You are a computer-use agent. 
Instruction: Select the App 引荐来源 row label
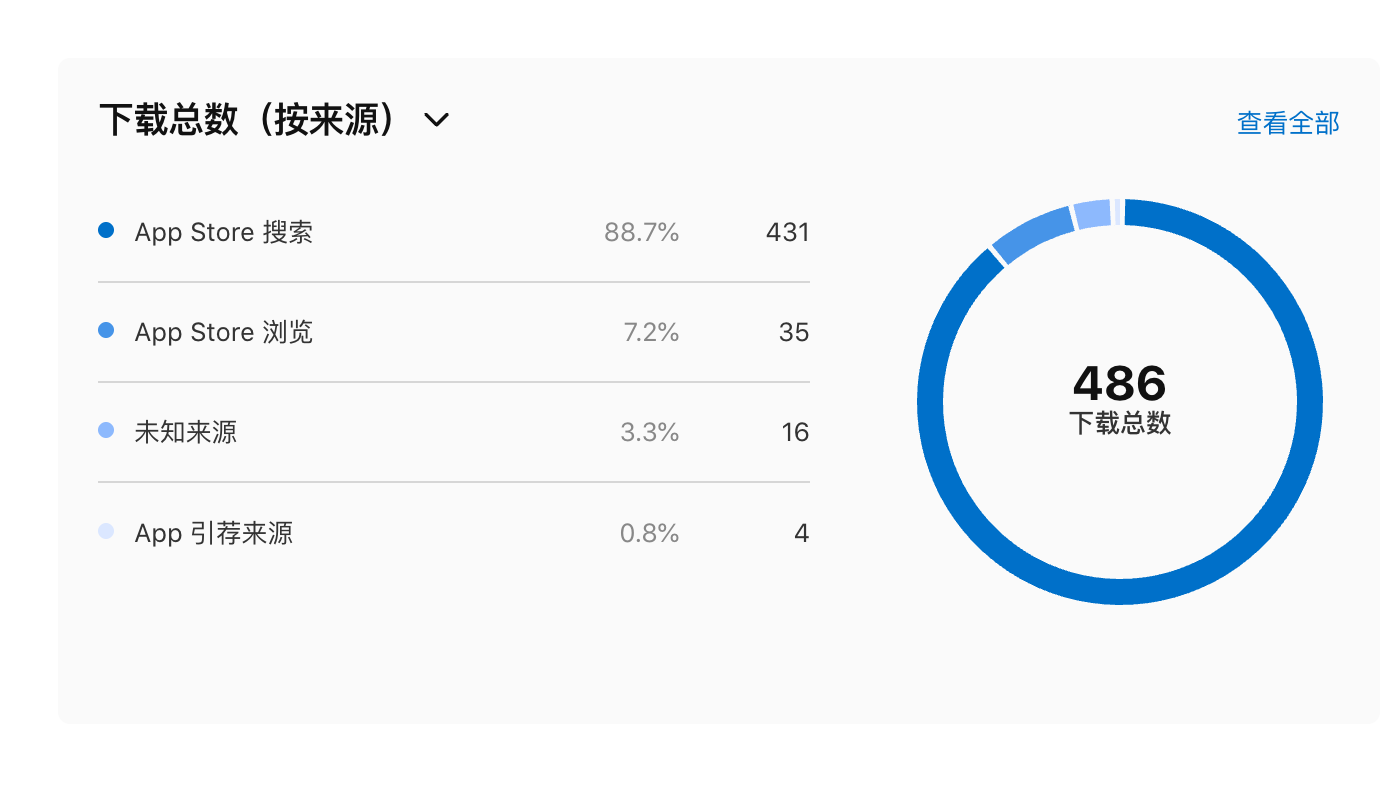(x=214, y=533)
